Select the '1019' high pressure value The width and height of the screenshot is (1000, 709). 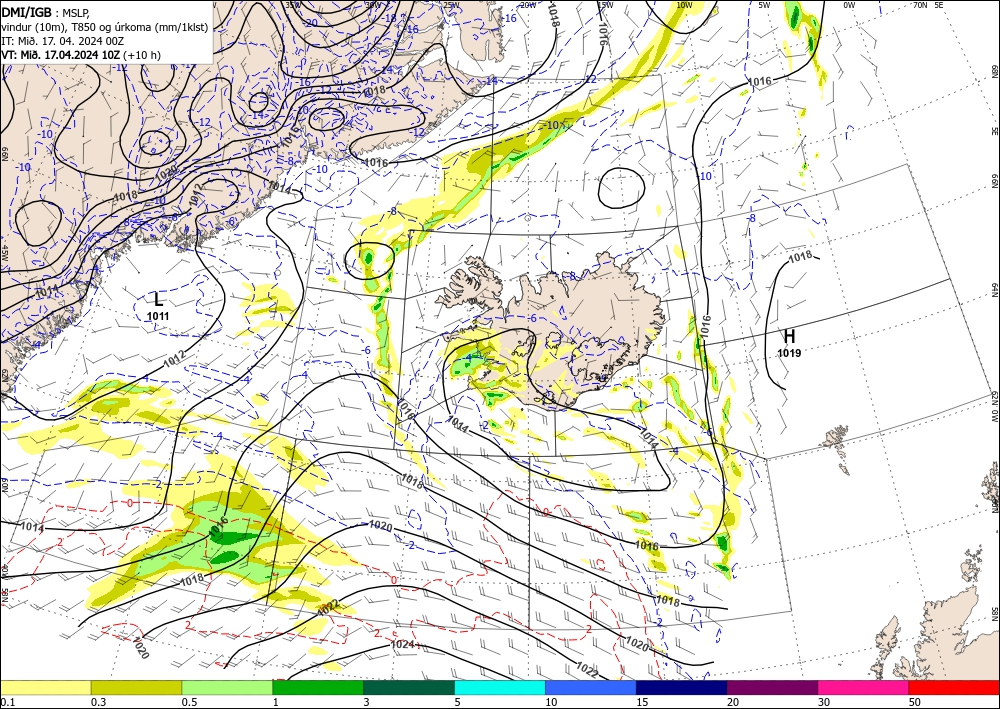tap(790, 353)
